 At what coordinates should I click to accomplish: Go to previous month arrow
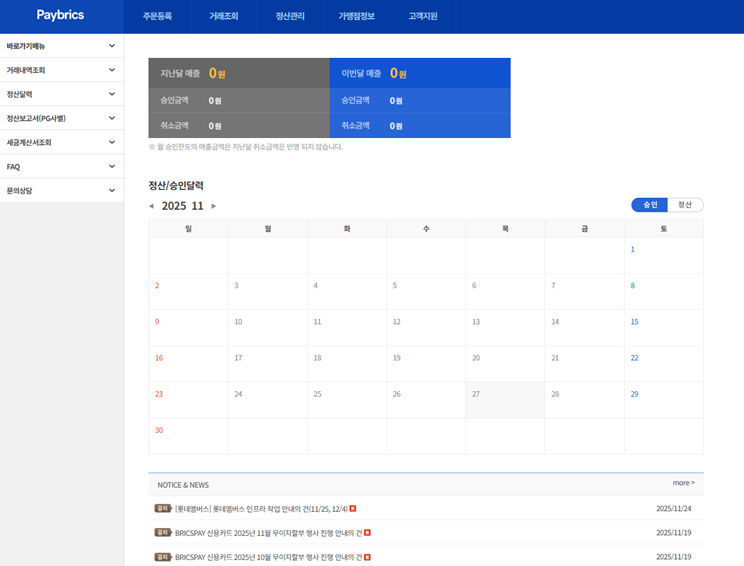[151, 206]
